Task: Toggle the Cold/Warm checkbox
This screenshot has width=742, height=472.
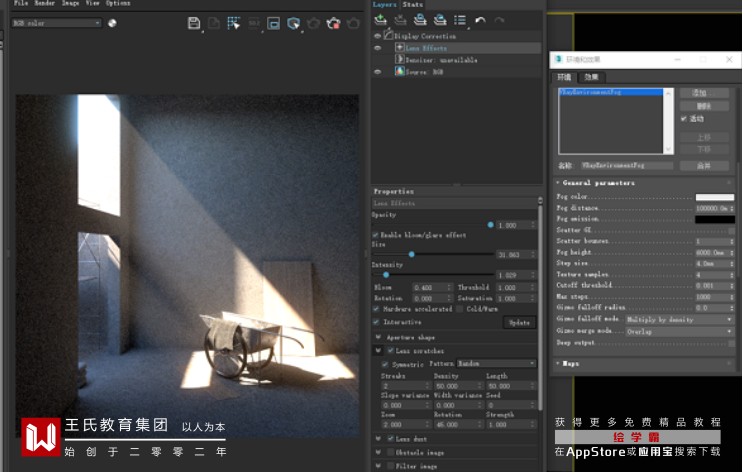Action: pyautogui.click(x=459, y=309)
